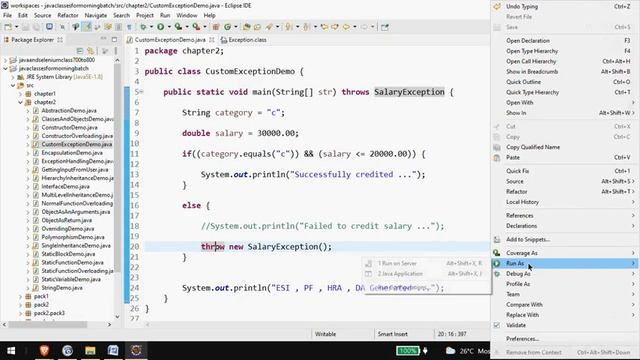This screenshot has height=360, width=640.
Task: Click the monitor icon in main toolbar
Action: 49,27
